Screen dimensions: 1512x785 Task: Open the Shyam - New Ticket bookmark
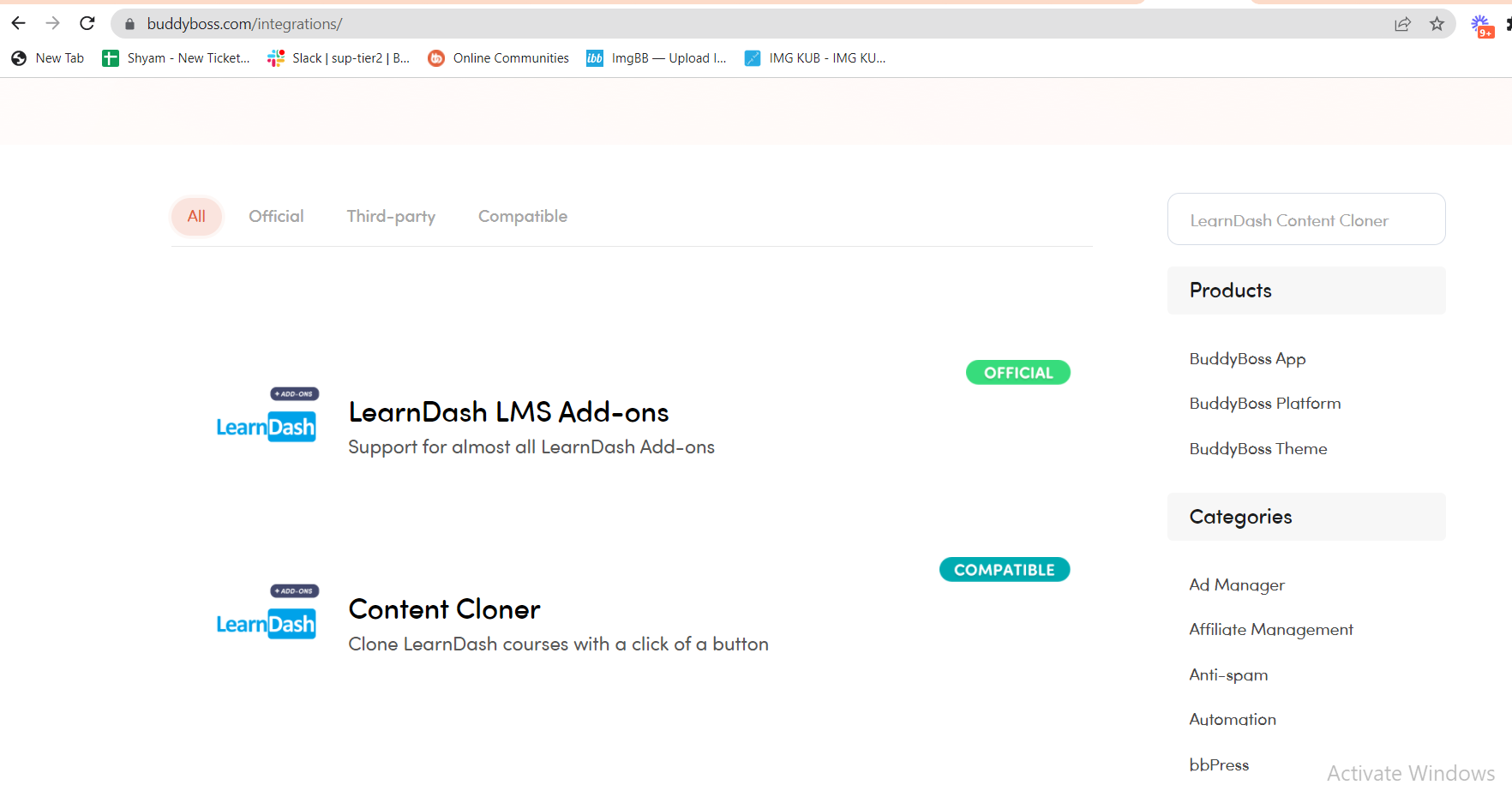(x=177, y=58)
